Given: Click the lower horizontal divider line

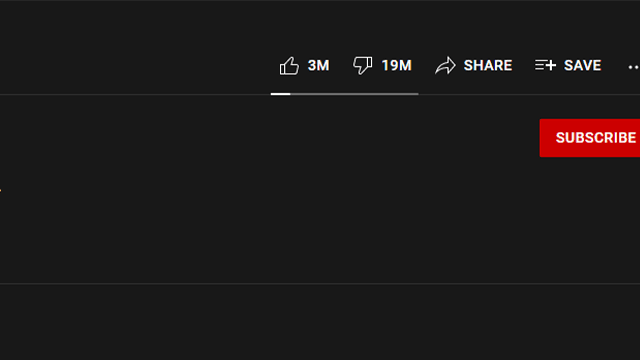Looking at the screenshot, I should coord(320,283).
